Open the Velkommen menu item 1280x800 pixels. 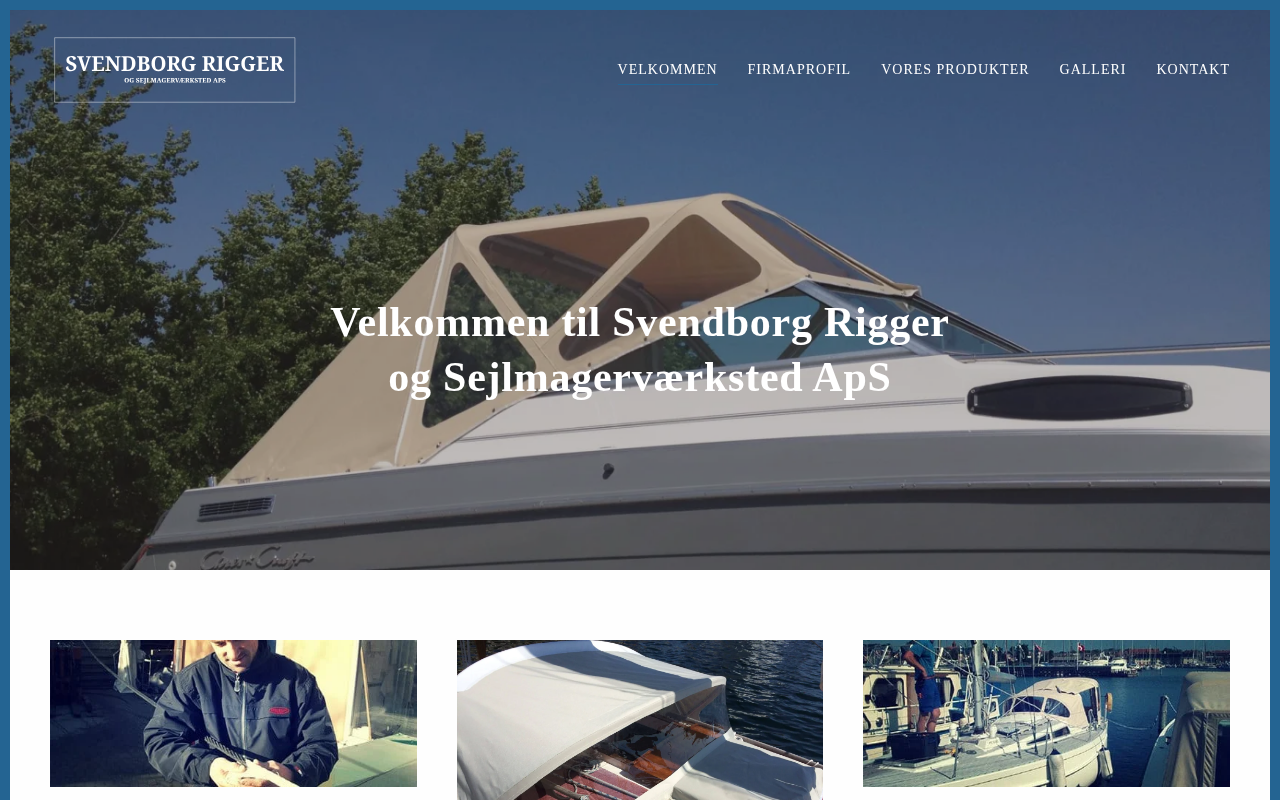coord(667,70)
